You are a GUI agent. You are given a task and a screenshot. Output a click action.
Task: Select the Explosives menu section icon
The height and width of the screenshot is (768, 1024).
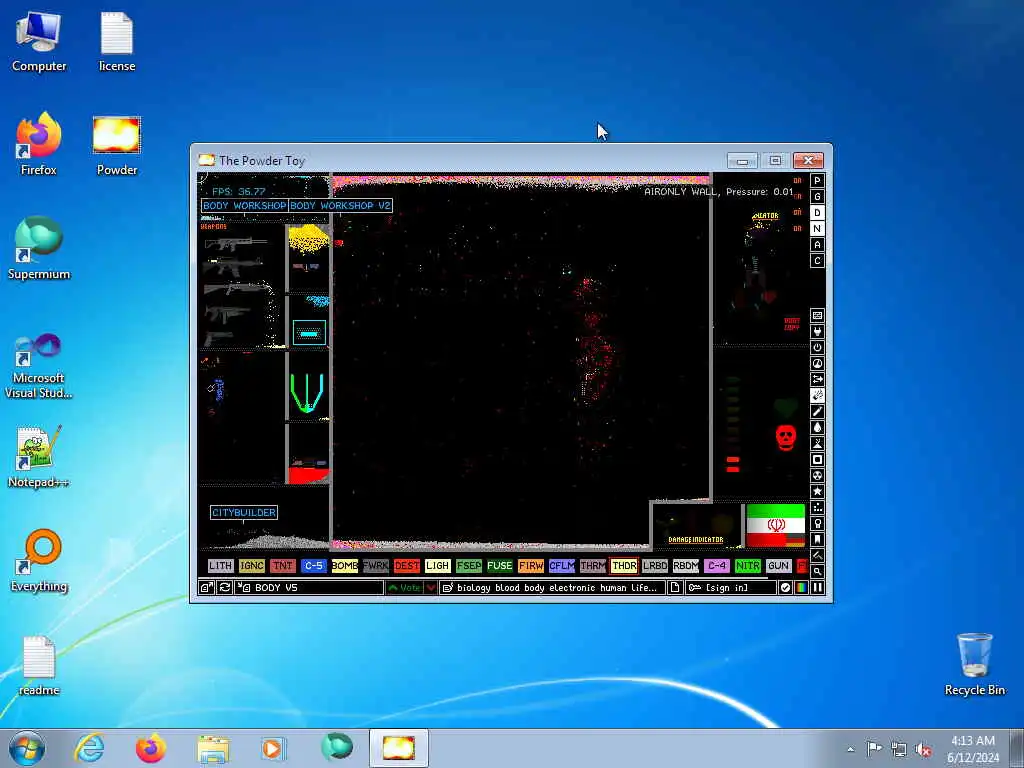(817, 396)
